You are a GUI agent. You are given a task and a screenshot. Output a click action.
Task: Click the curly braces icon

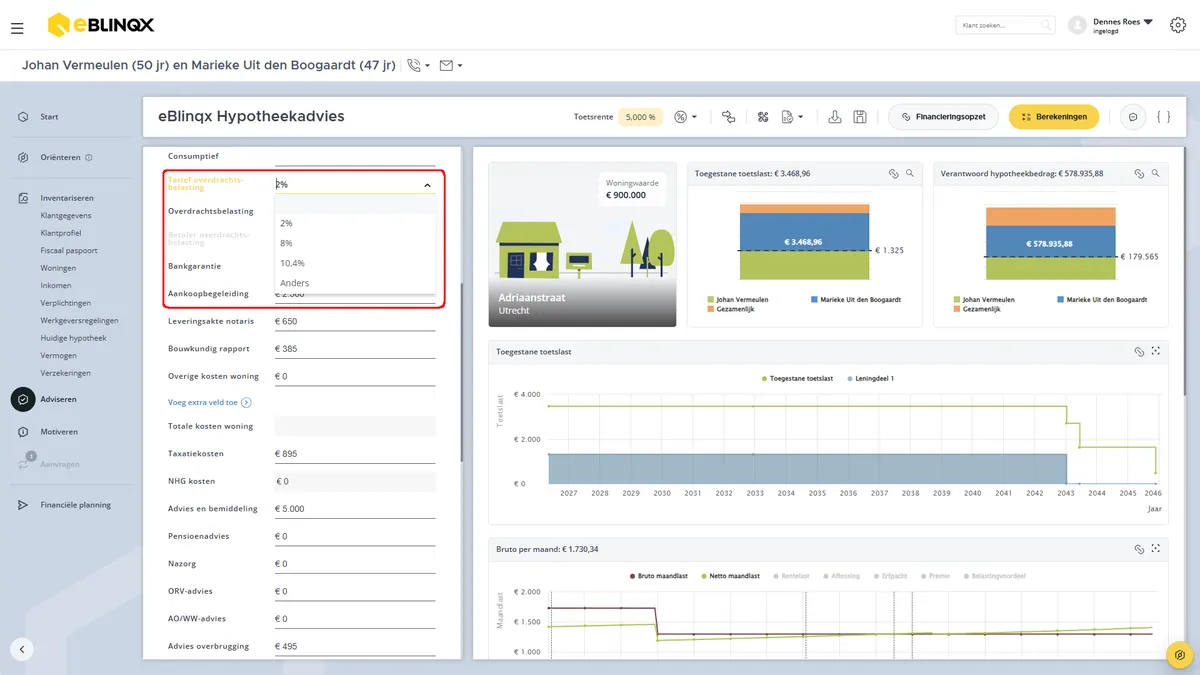[x=1163, y=117]
